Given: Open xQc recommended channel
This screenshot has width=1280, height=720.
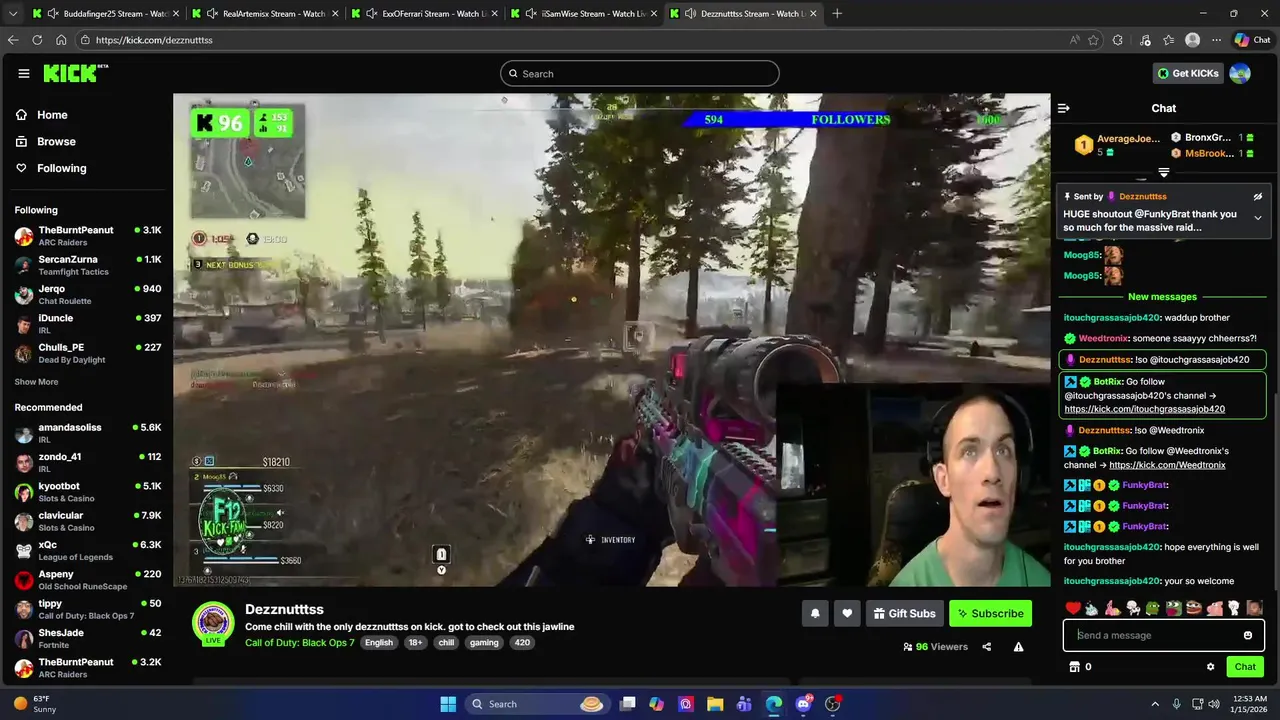Looking at the screenshot, I should point(88,551).
